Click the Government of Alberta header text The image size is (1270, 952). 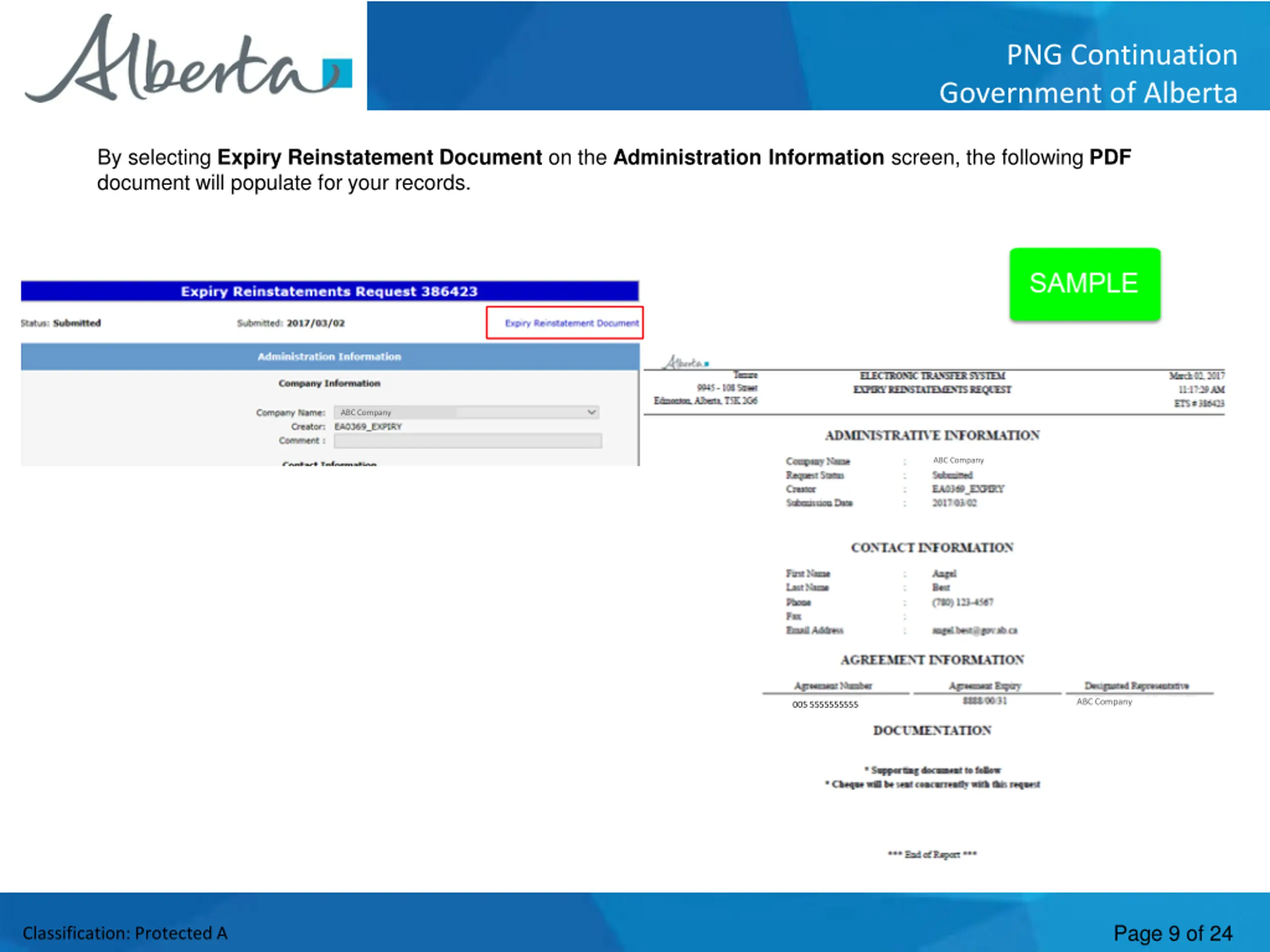(x=1088, y=93)
